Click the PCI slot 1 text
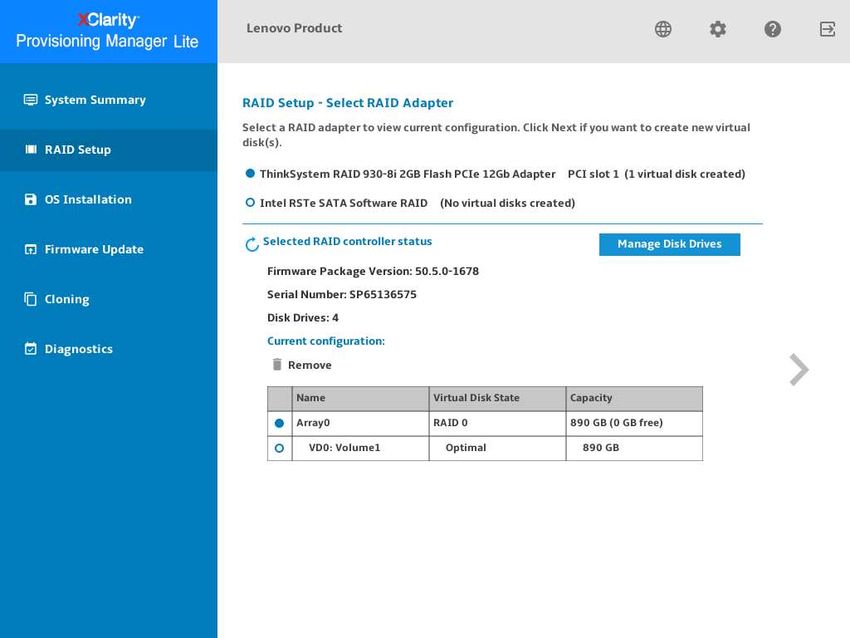This screenshot has width=850, height=638. pyautogui.click(x=593, y=174)
